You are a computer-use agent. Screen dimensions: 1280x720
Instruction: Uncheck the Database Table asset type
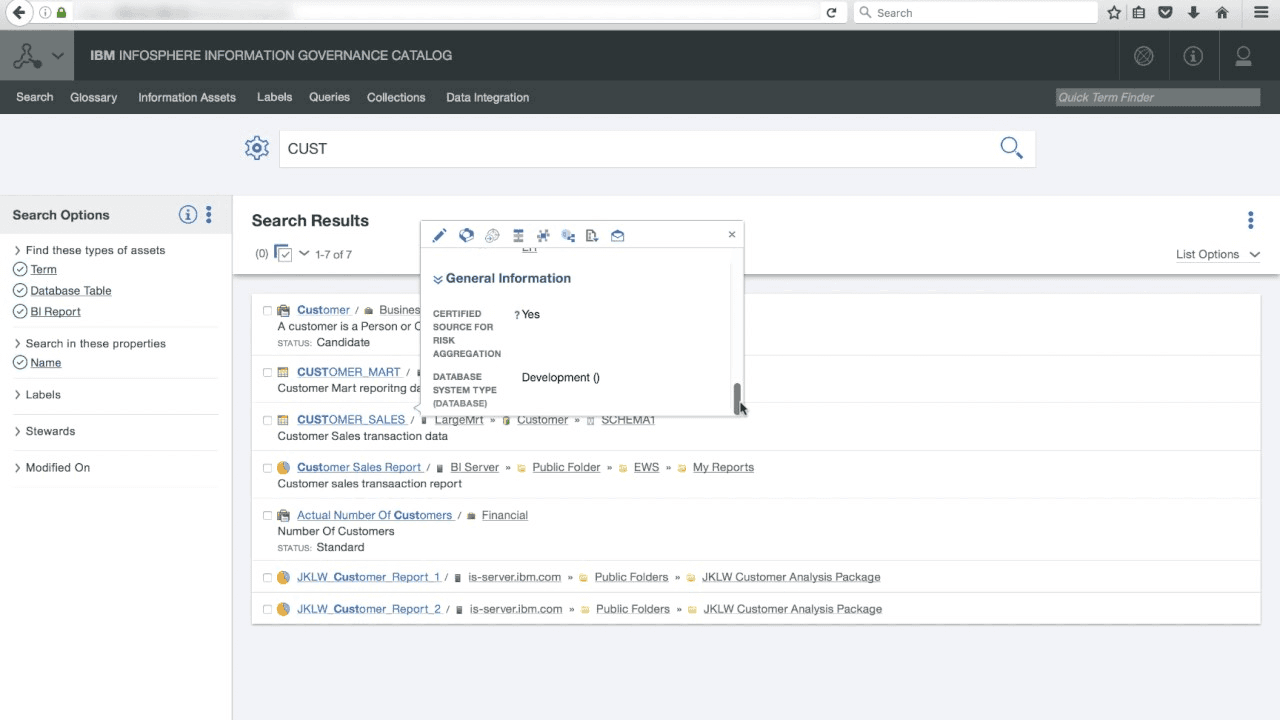[20, 290]
